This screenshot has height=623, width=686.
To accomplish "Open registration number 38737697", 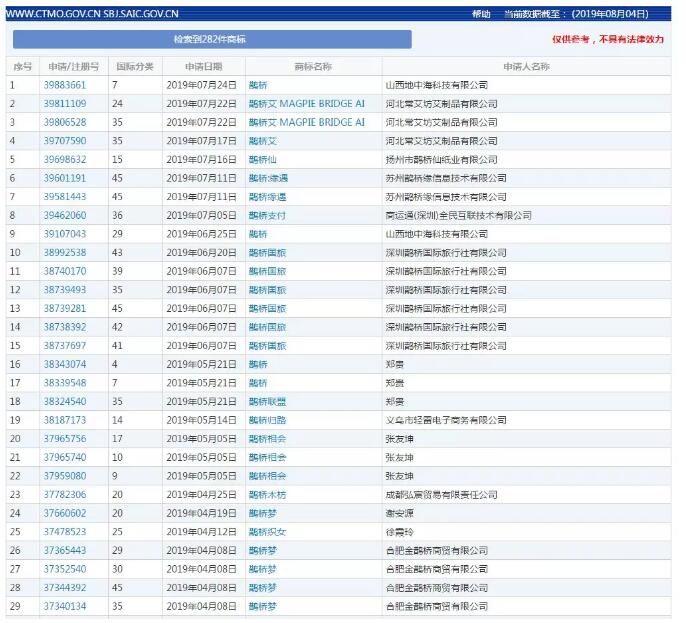I will pos(65,346).
